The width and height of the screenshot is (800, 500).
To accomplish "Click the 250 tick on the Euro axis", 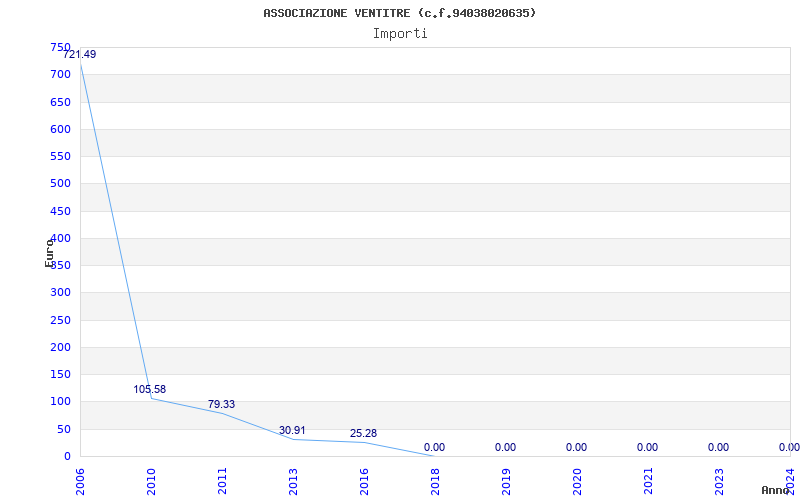I will pyautogui.click(x=60, y=320).
